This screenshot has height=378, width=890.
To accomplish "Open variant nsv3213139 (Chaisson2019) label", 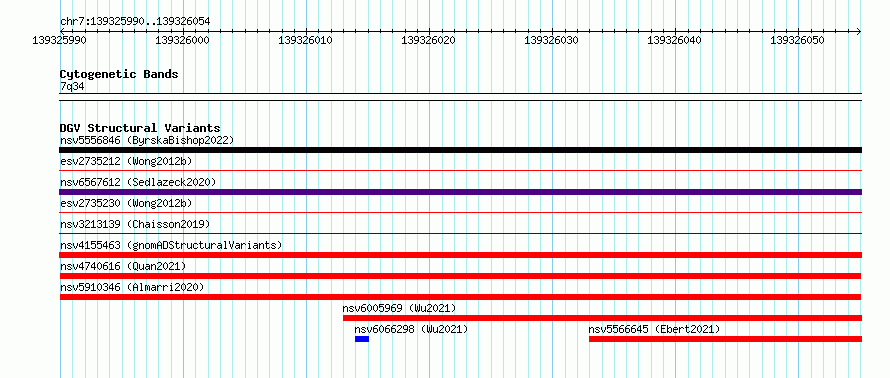I will tap(135, 224).
